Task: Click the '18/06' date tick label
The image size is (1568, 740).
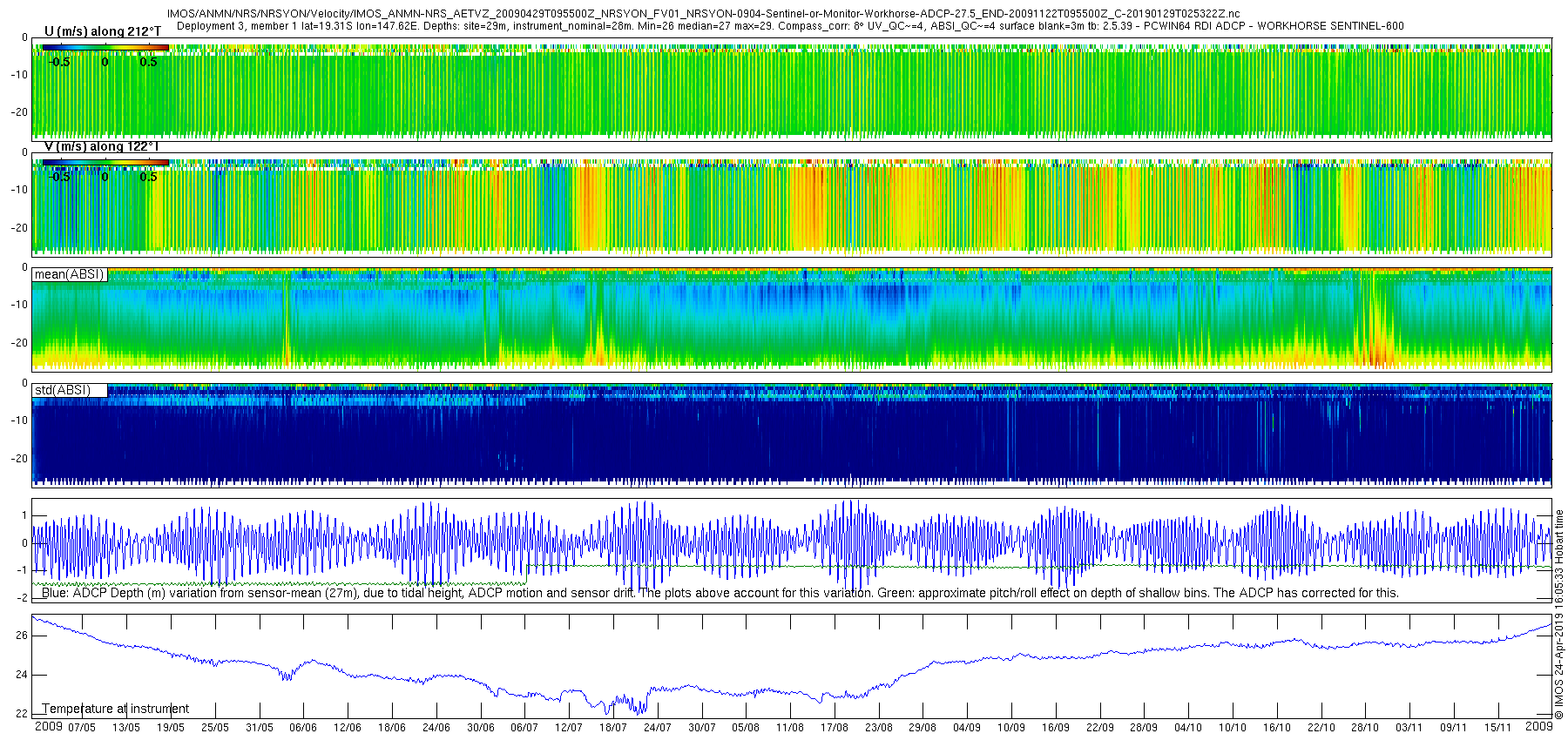Action: (392, 728)
